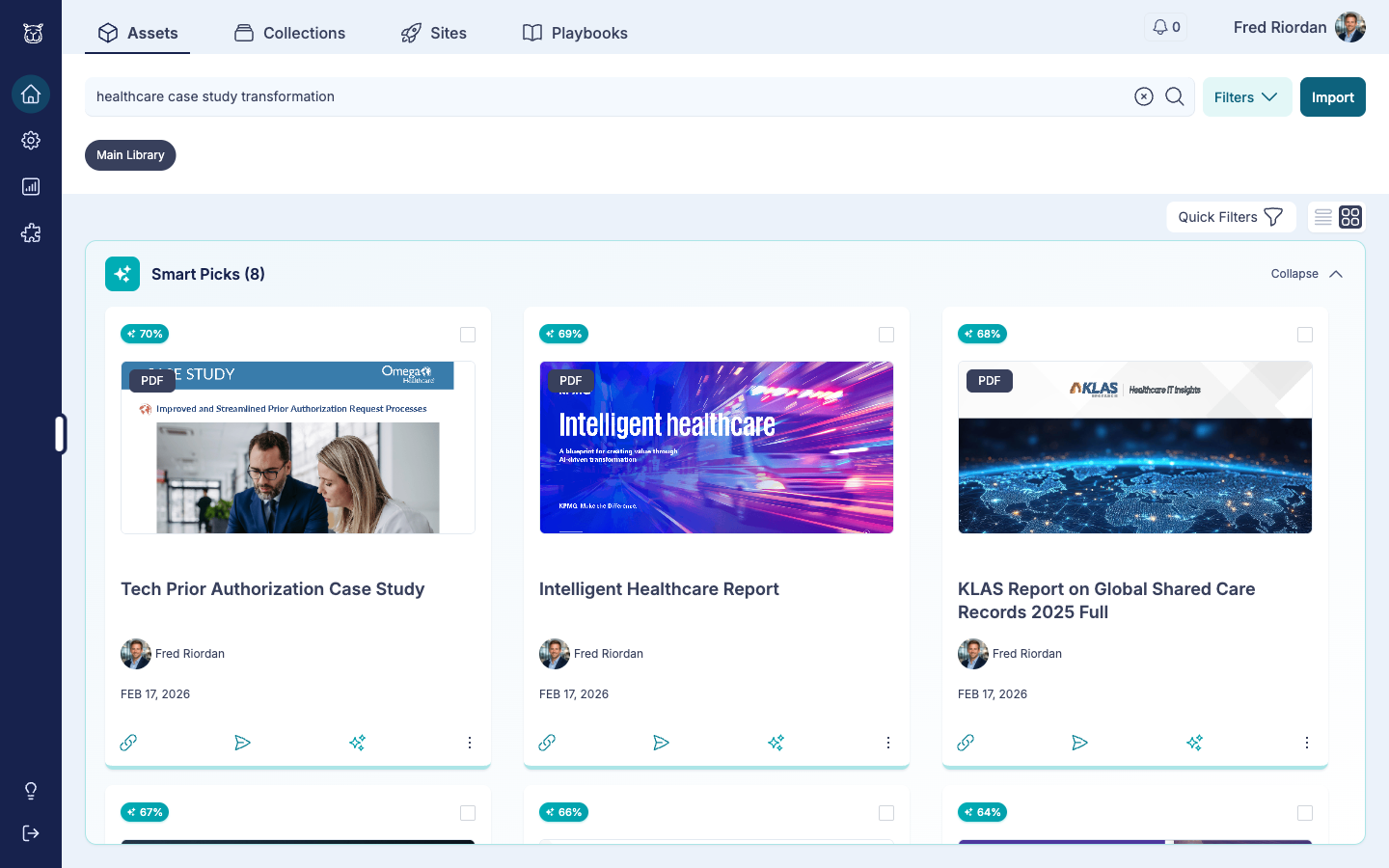Switch to the Collections tab
Screen dimensions: 1389x868
289,33
